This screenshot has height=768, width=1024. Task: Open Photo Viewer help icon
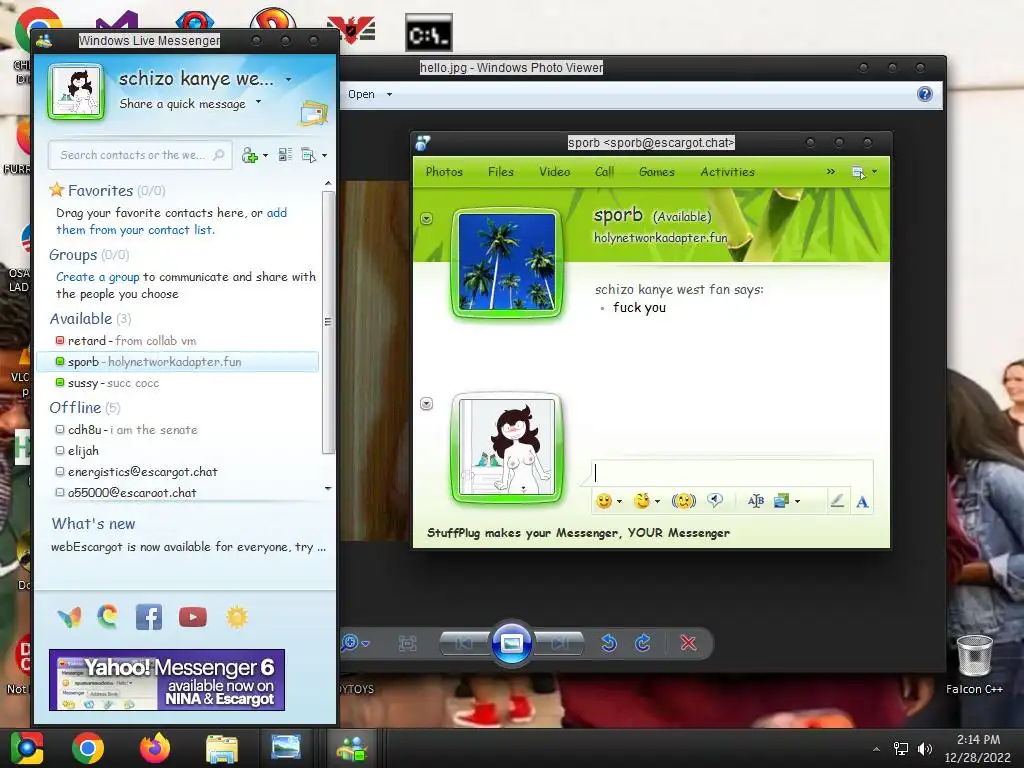pyautogui.click(x=925, y=94)
